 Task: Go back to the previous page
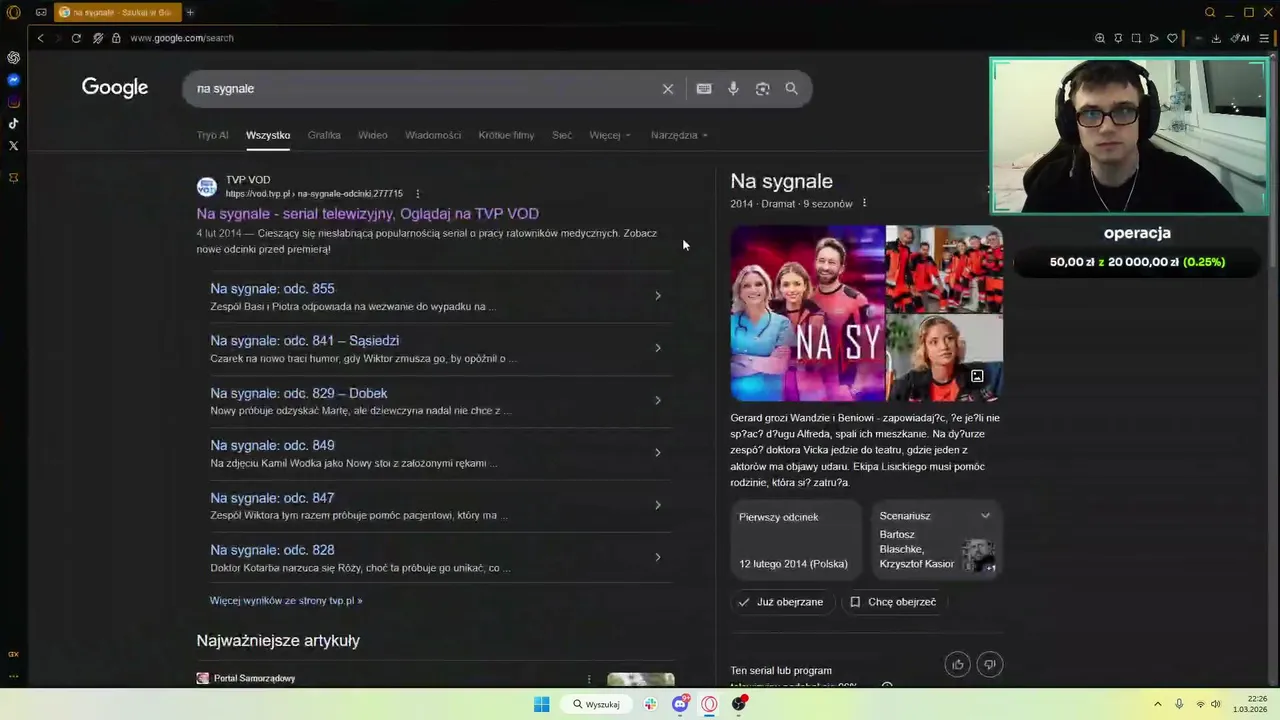40,38
